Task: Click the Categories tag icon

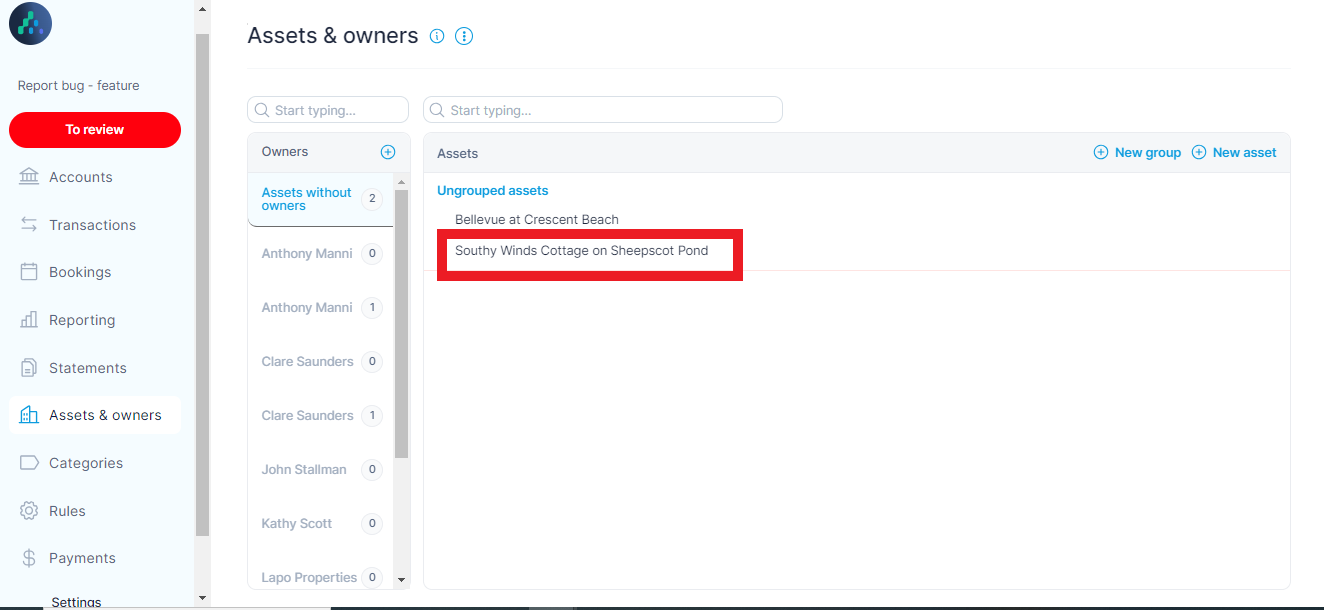Action: tap(29, 463)
